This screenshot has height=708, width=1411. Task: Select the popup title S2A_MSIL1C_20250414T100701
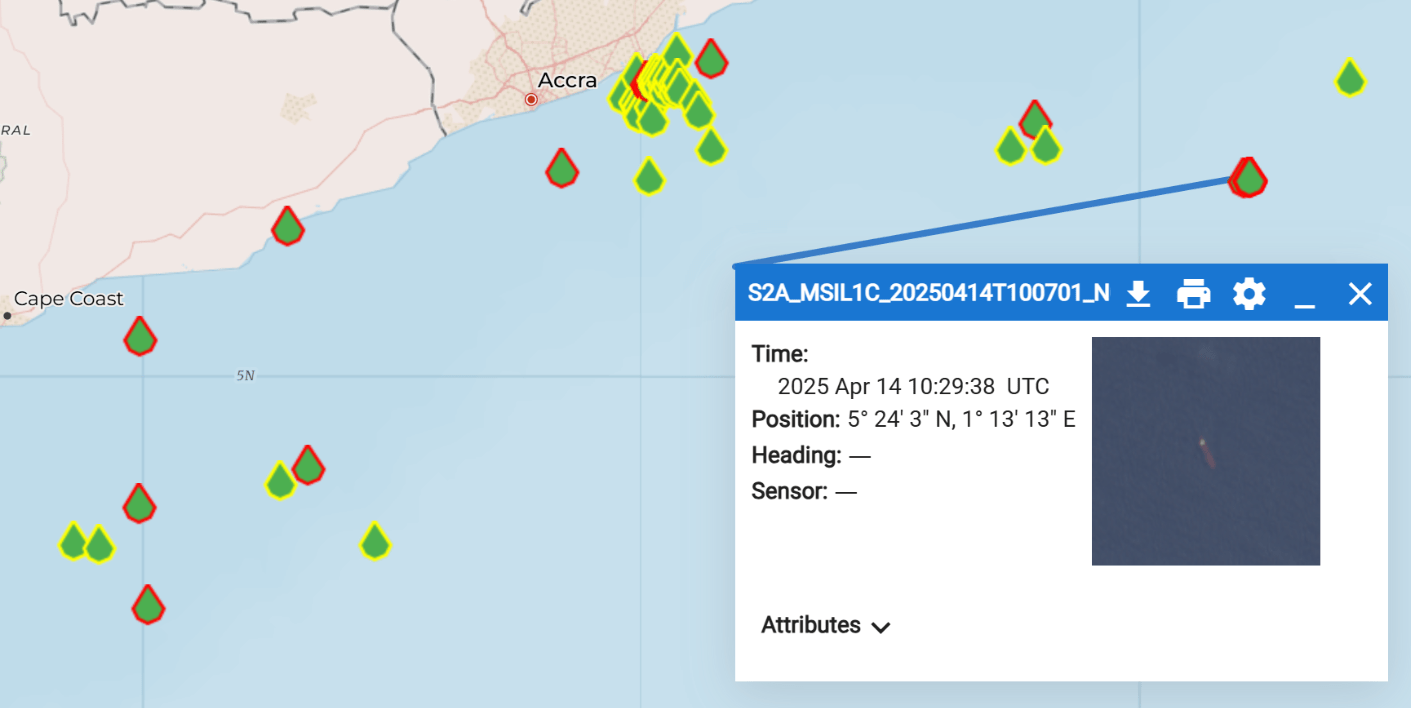(929, 293)
